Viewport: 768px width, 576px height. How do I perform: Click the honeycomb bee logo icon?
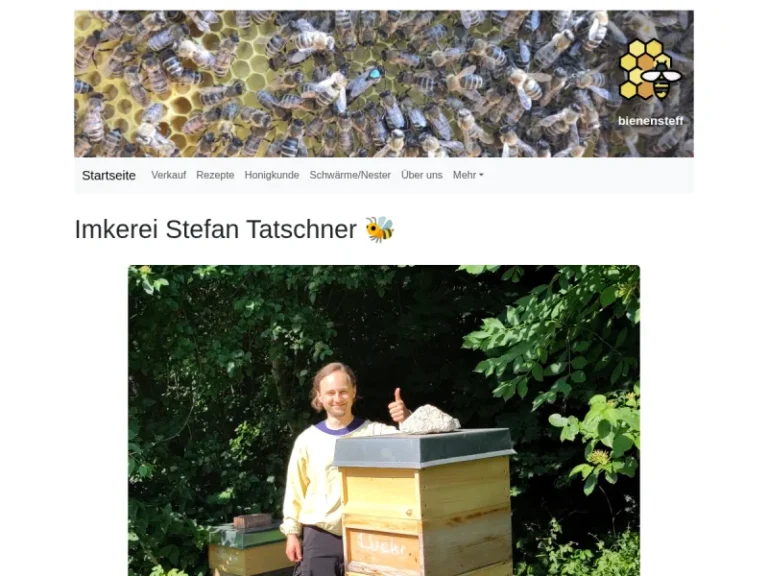tap(650, 70)
